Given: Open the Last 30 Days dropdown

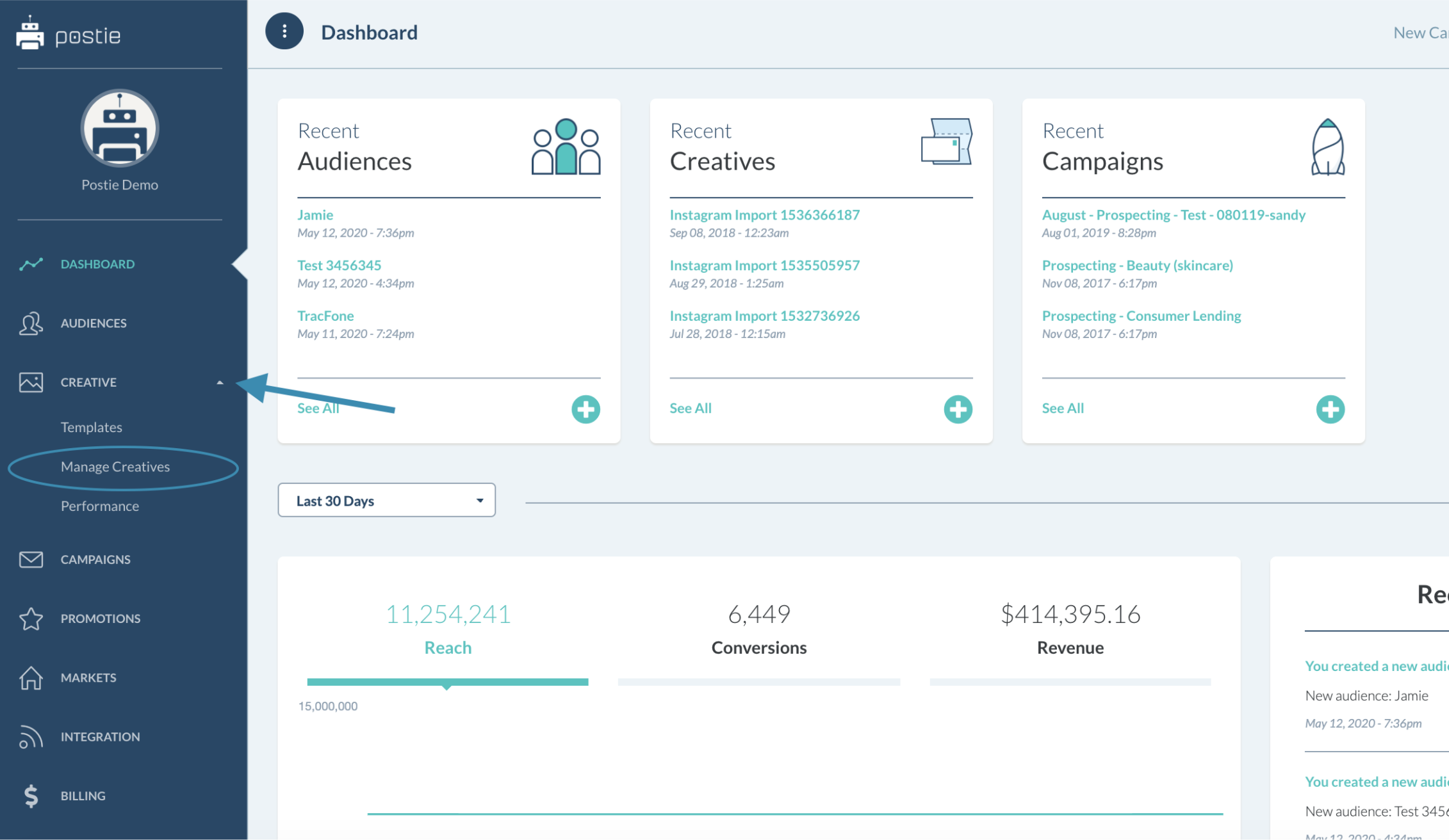Looking at the screenshot, I should tap(386, 501).
